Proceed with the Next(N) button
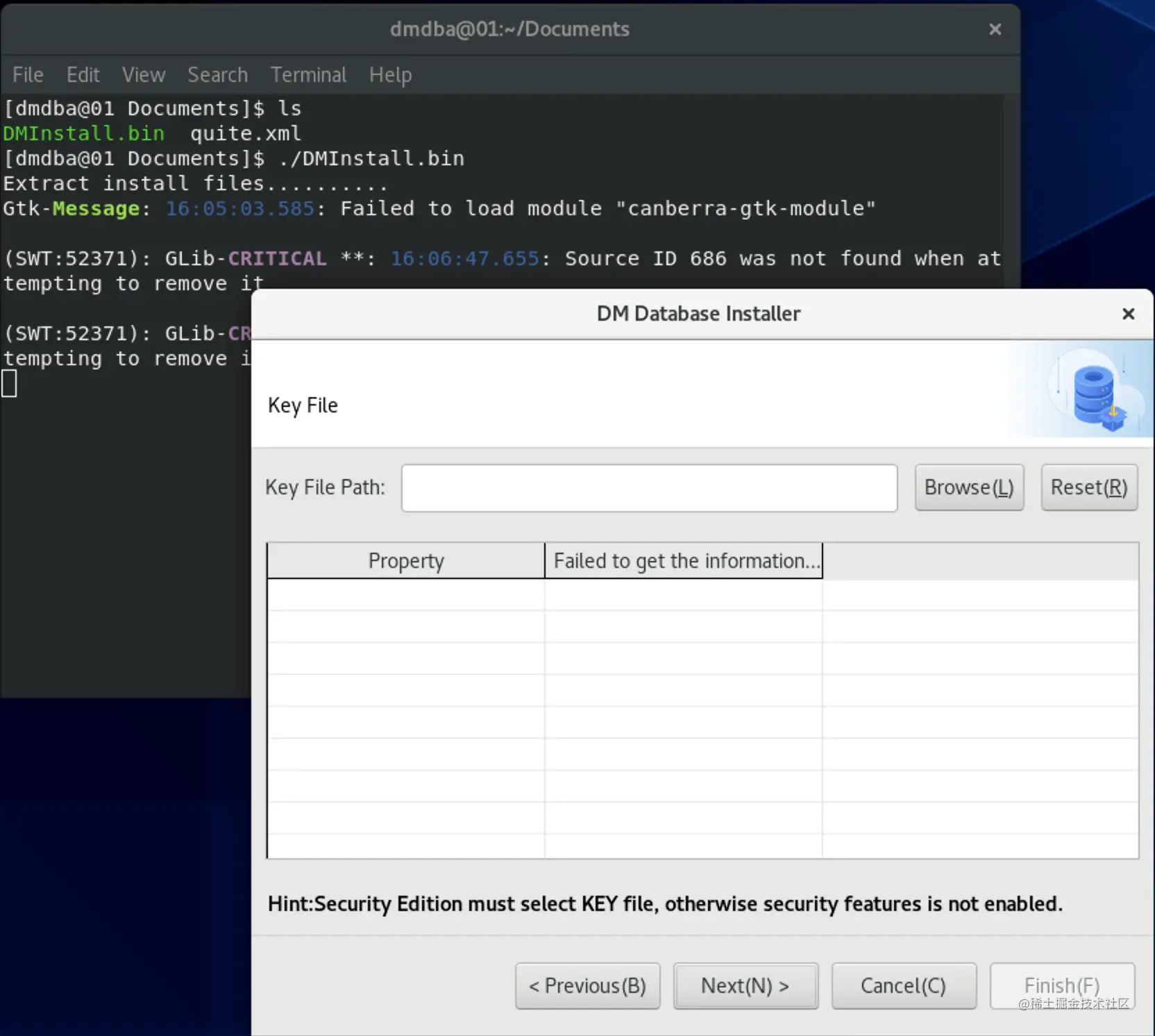 (x=745, y=986)
